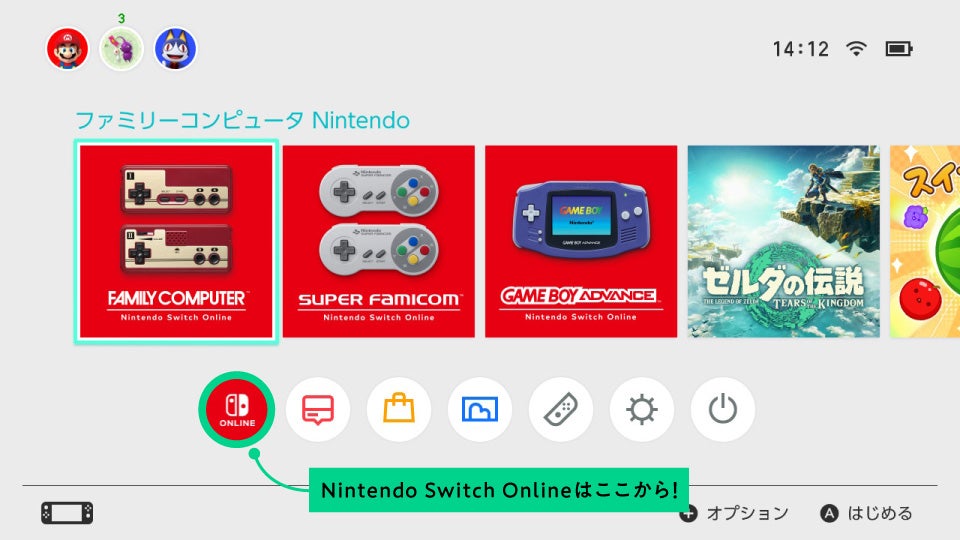Screen dimensions: 960x540
Task: Open System Settings gear icon
Action: pos(642,409)
